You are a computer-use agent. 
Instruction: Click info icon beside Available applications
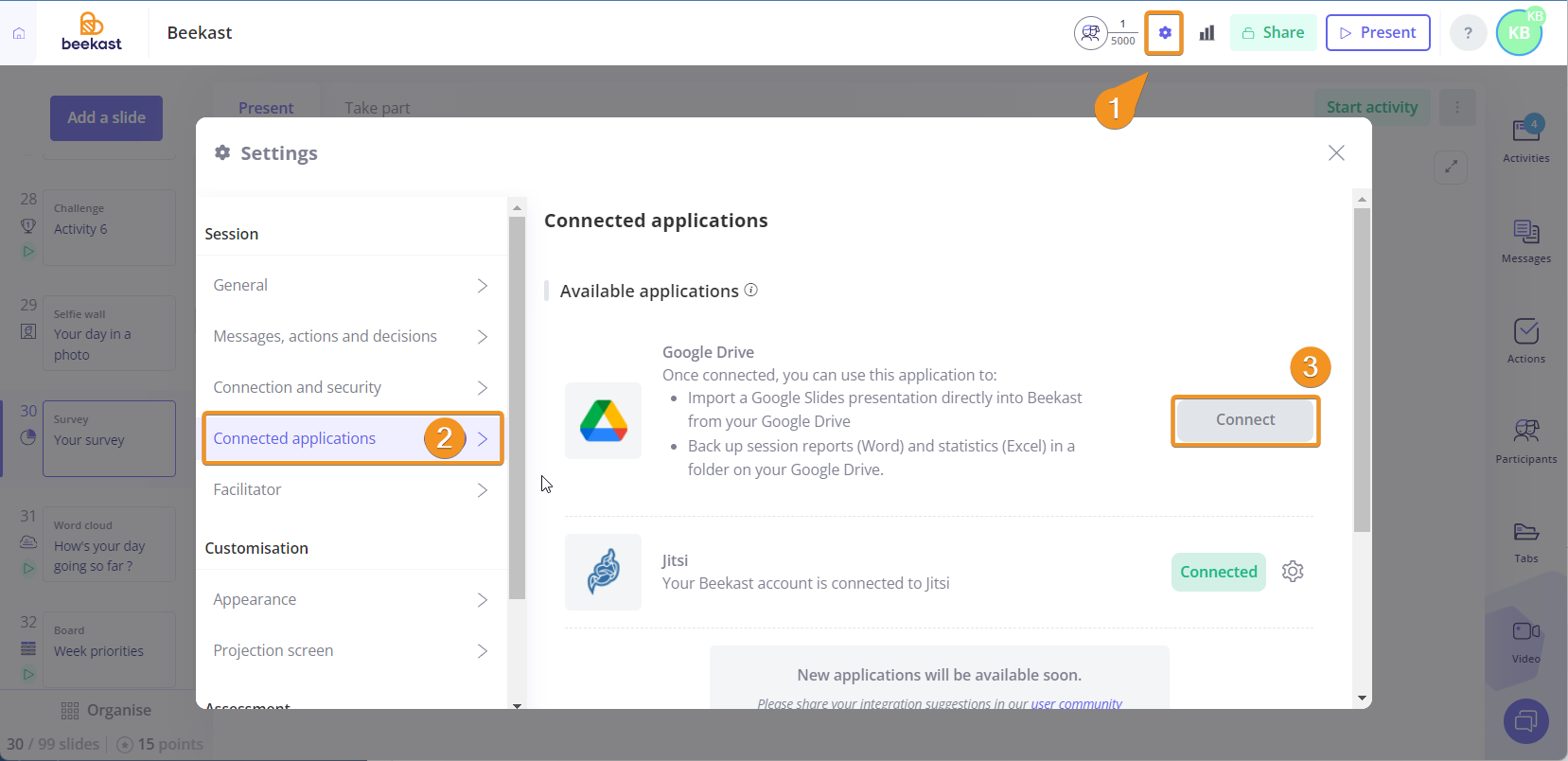point(750,291)
